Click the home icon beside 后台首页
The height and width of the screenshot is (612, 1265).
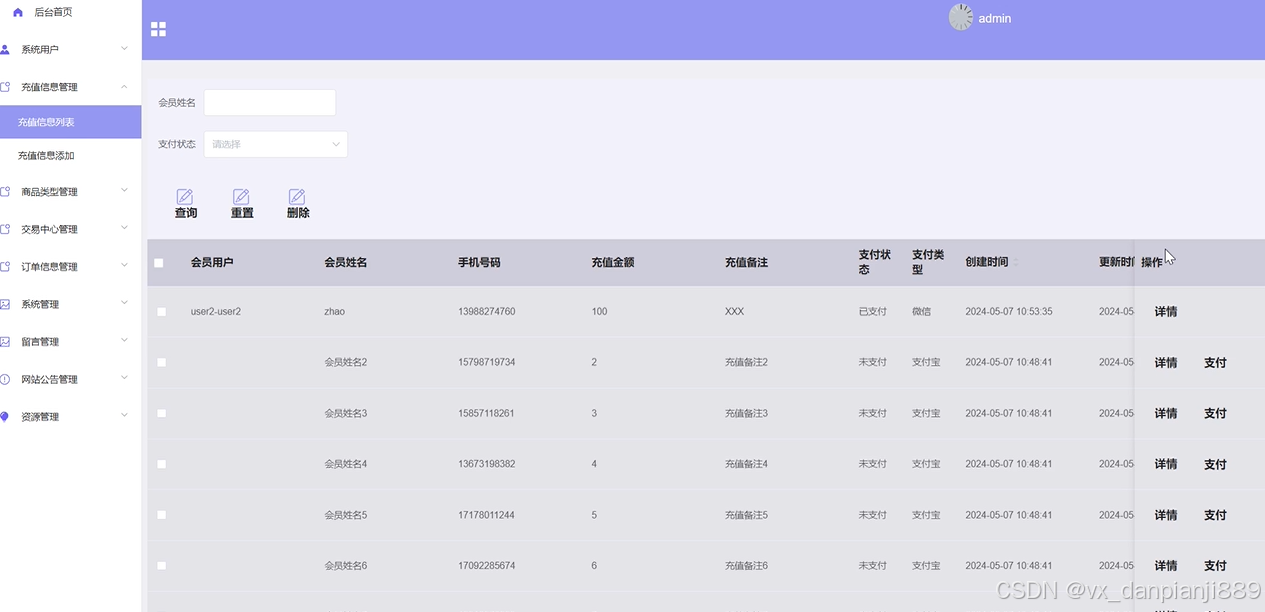(x=18, y=12)
